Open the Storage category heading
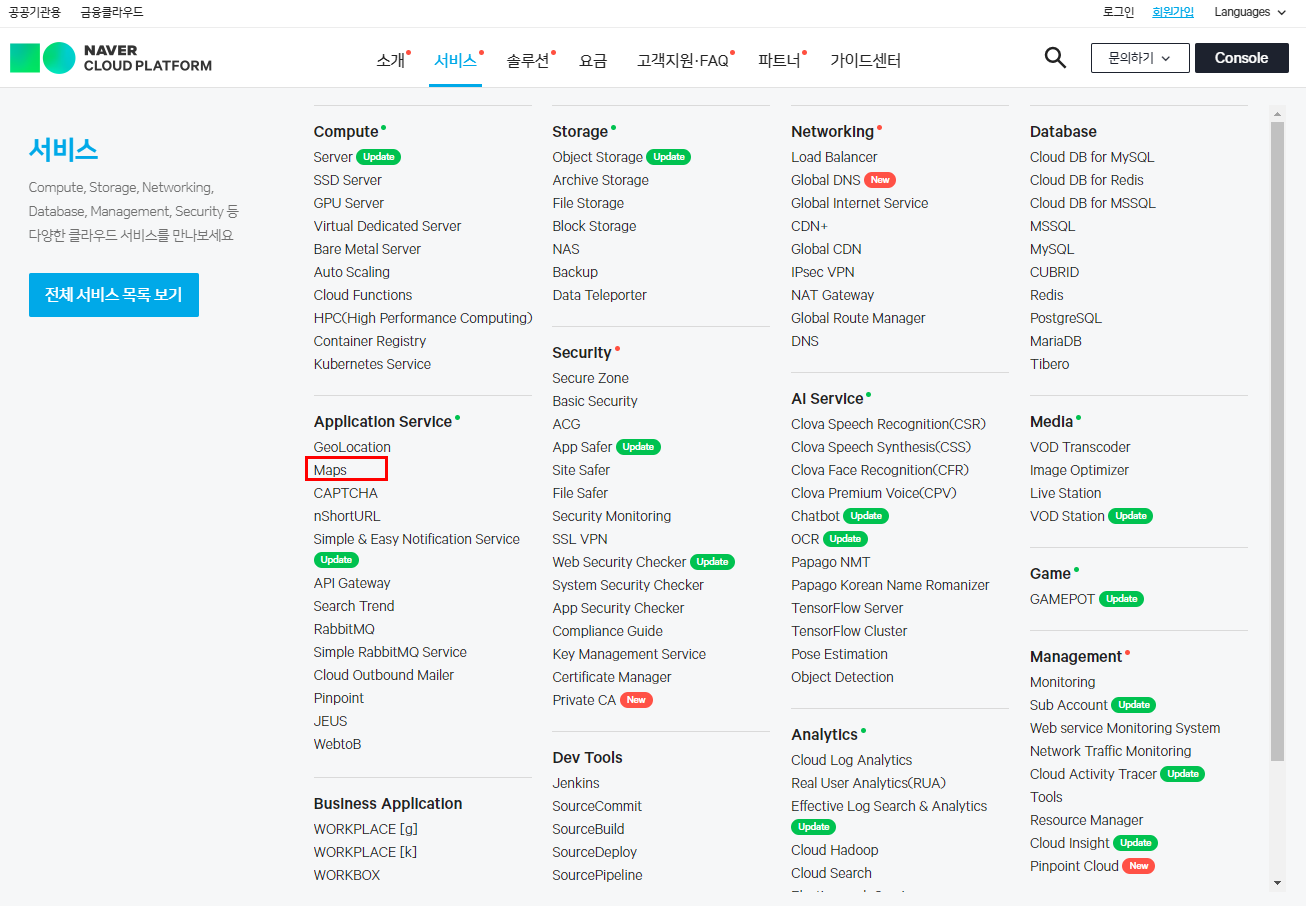 tap(580, 132)
